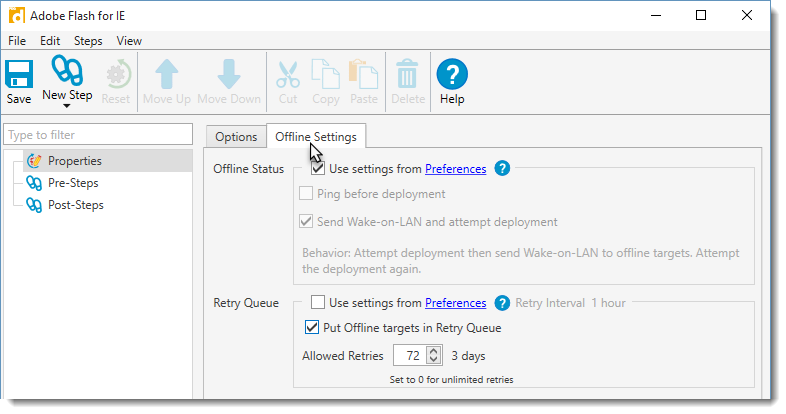Screen dimensions: 786x414
Task: Click the Move Down arrow icon
Action: (229, 74)
